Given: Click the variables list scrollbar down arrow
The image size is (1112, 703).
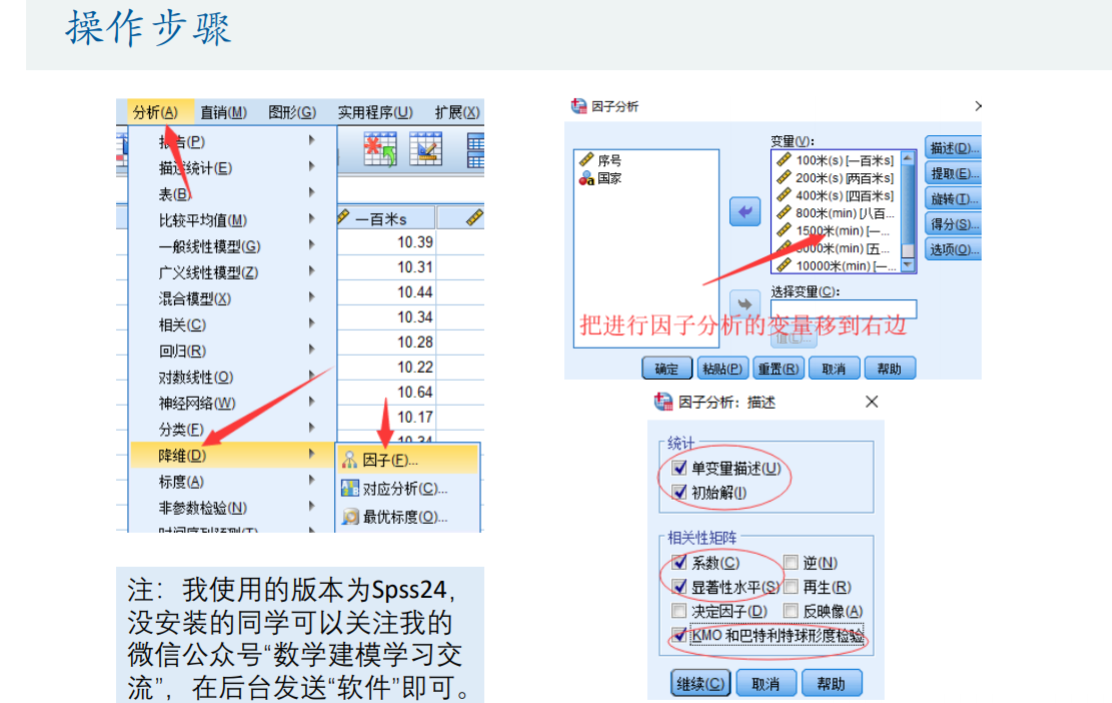Looking at the screenshot, I should click(x=908, y=265).
